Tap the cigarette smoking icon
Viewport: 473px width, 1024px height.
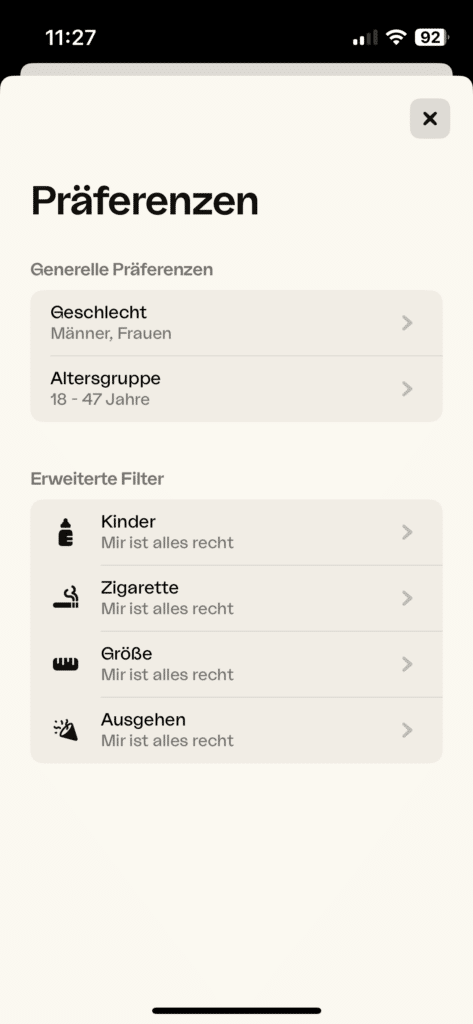pyautogui.click(x=65, y=598)
